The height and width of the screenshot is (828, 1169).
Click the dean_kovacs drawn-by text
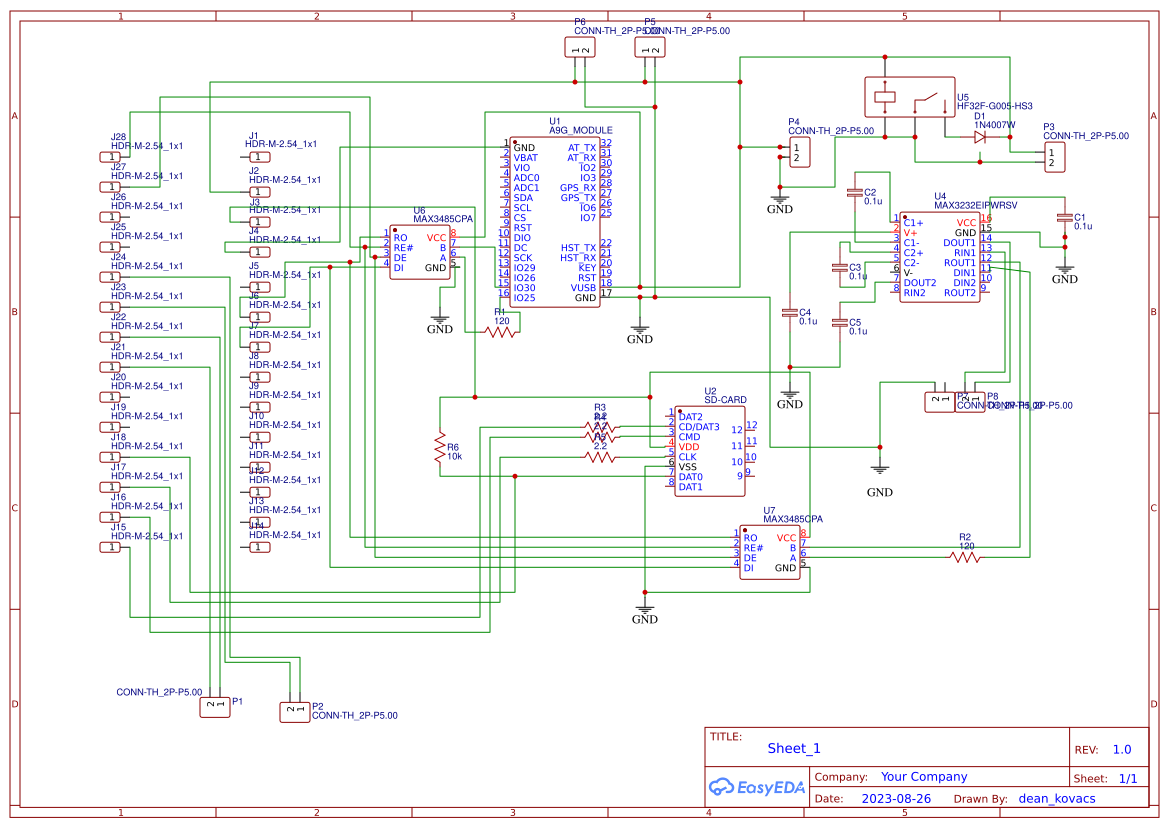[x=1057, y=798]
